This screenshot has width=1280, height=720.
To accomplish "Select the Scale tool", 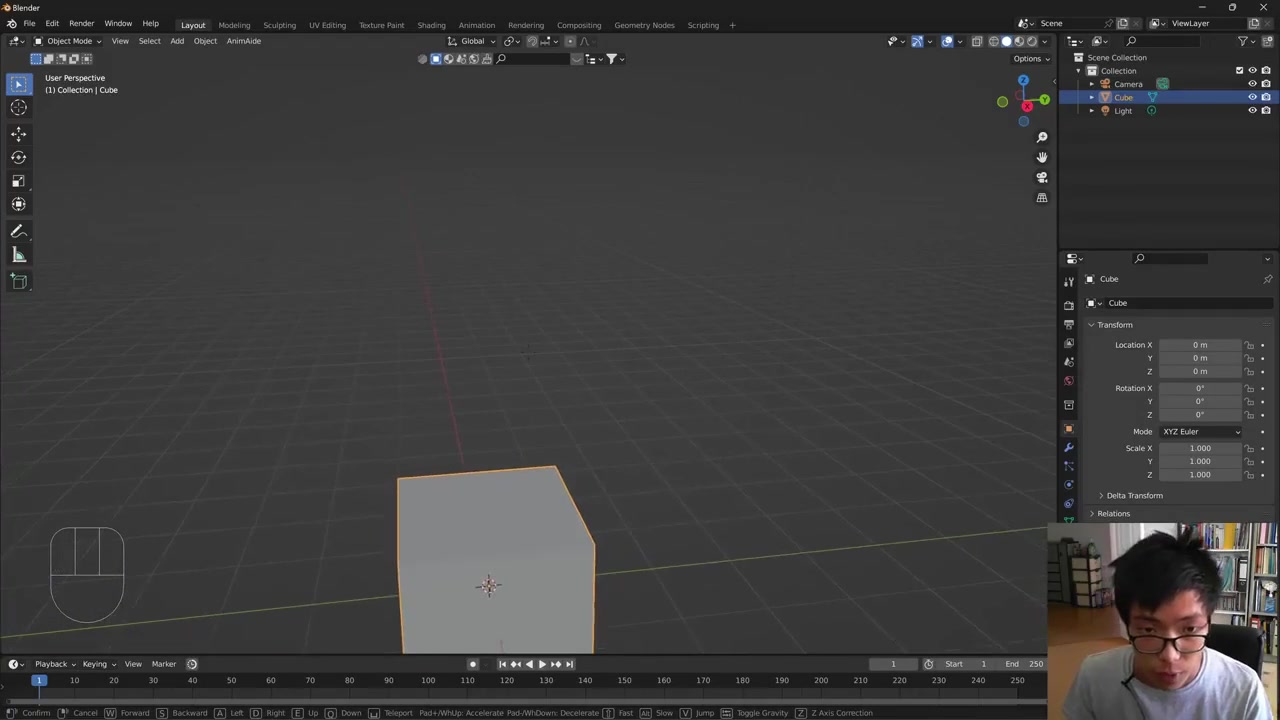I will 18,181.
